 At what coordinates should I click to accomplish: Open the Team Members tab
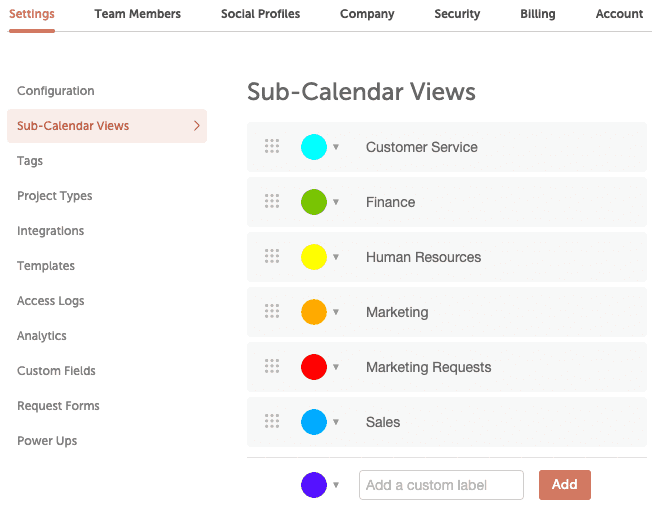[x=138, y=14]
